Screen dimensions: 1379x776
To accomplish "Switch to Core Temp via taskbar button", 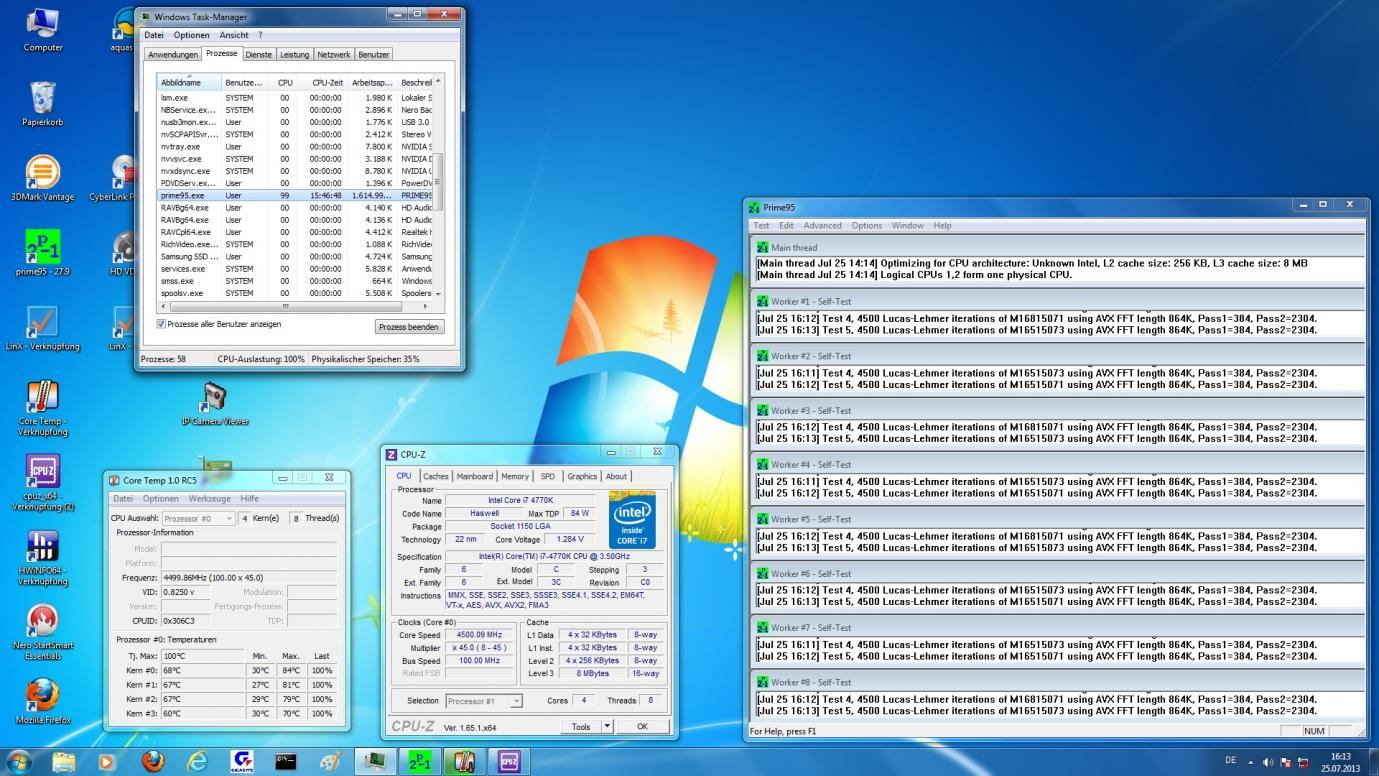I will coord(464,762).
